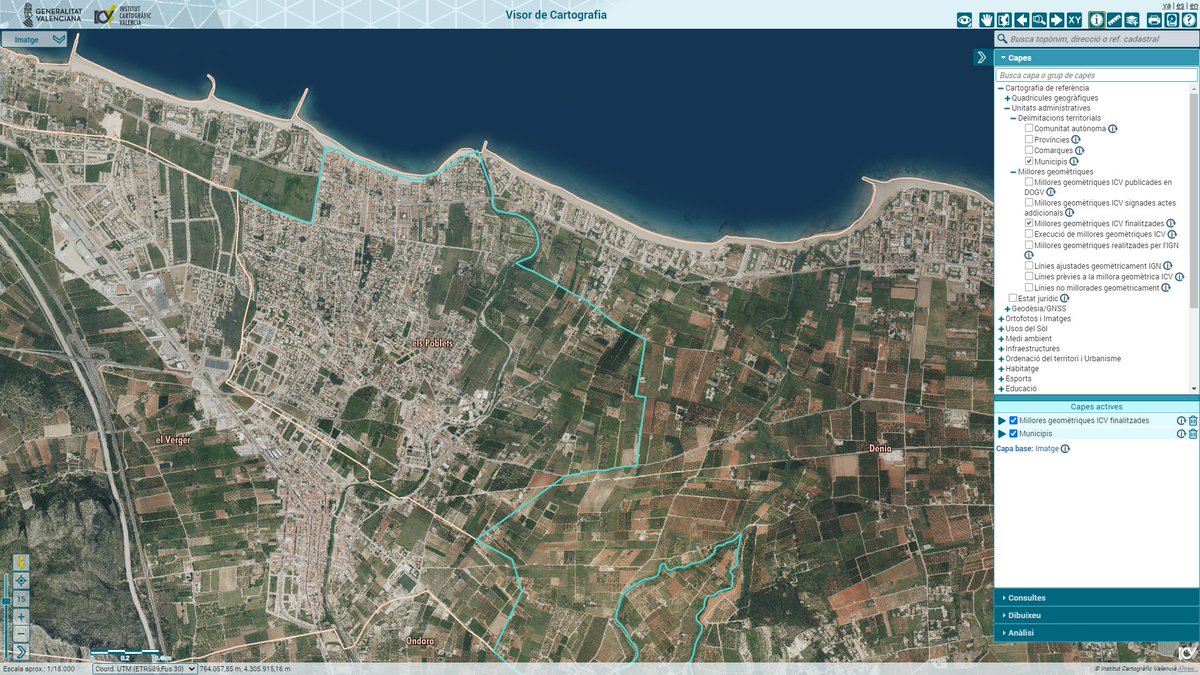Check Estat jurídic layer
Viewport: 1200px width, 675px height.
(x=1012, y=298)
